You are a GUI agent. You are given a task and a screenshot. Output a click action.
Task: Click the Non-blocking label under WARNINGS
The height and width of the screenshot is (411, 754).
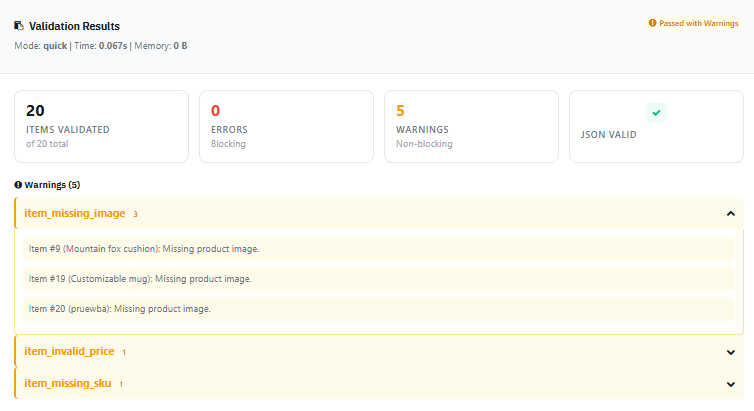pos(424,144)
